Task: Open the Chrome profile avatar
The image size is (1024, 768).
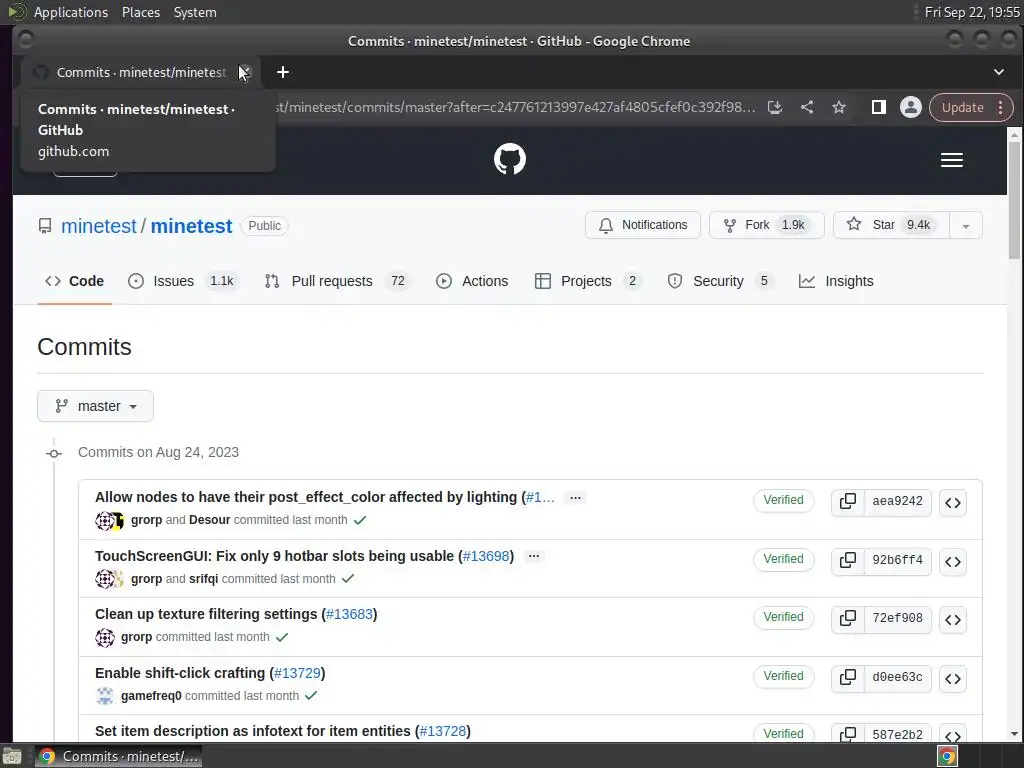Action: (x=910, y=107)
